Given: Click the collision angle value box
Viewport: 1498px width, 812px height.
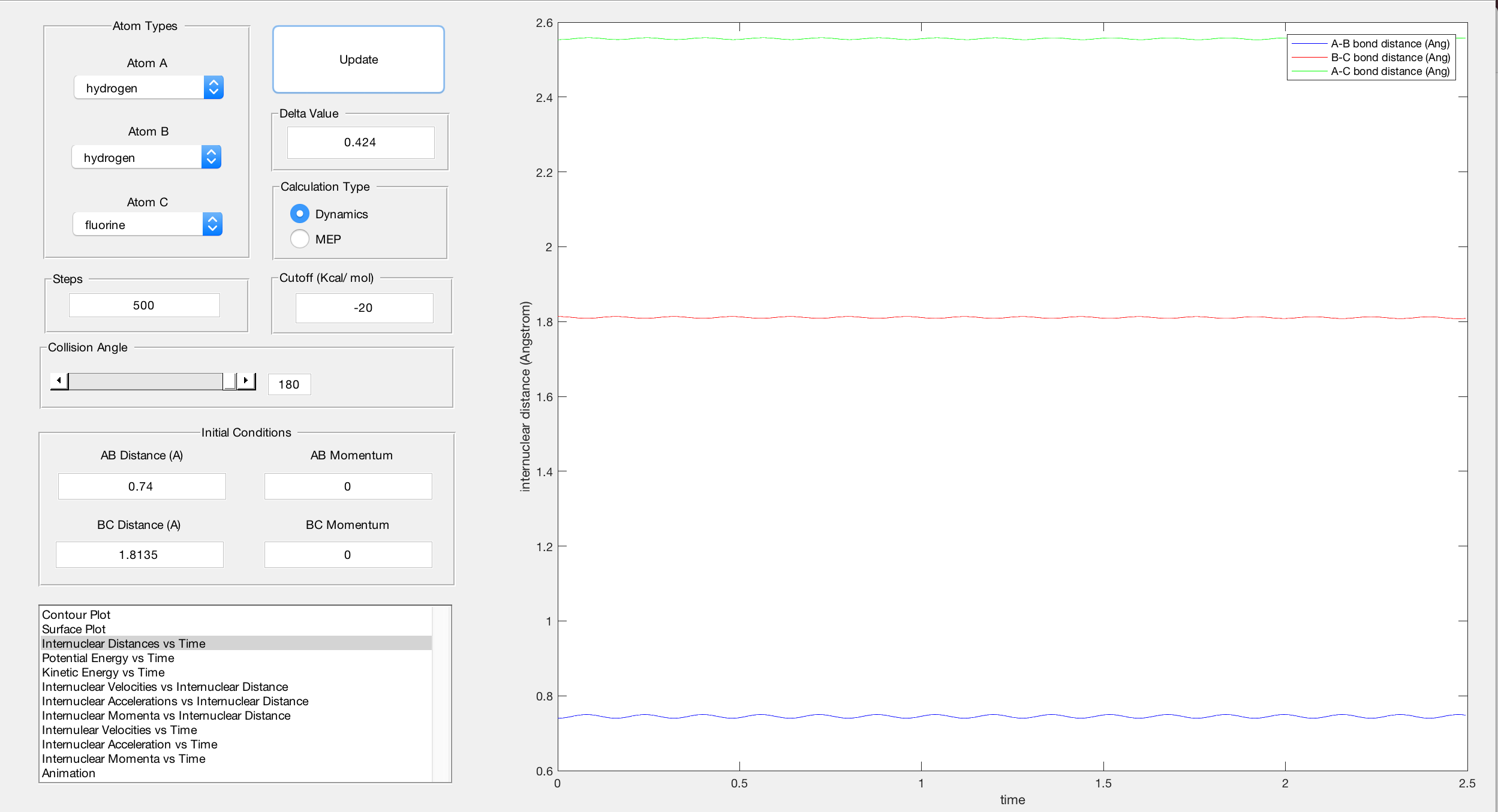Looking at the screenshot, I should [289, 384].
